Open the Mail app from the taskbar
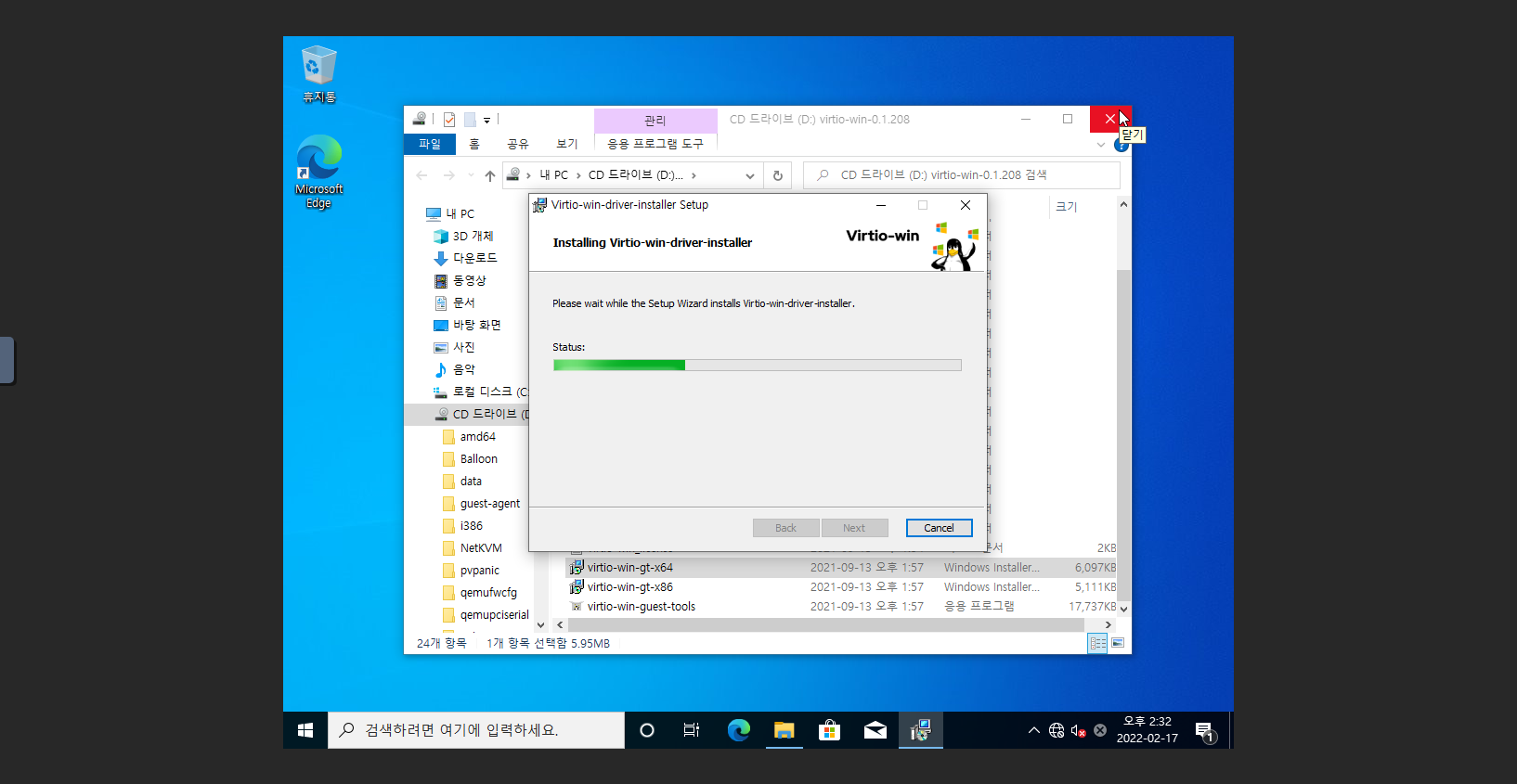1517x784 pixels. point(875,730)
